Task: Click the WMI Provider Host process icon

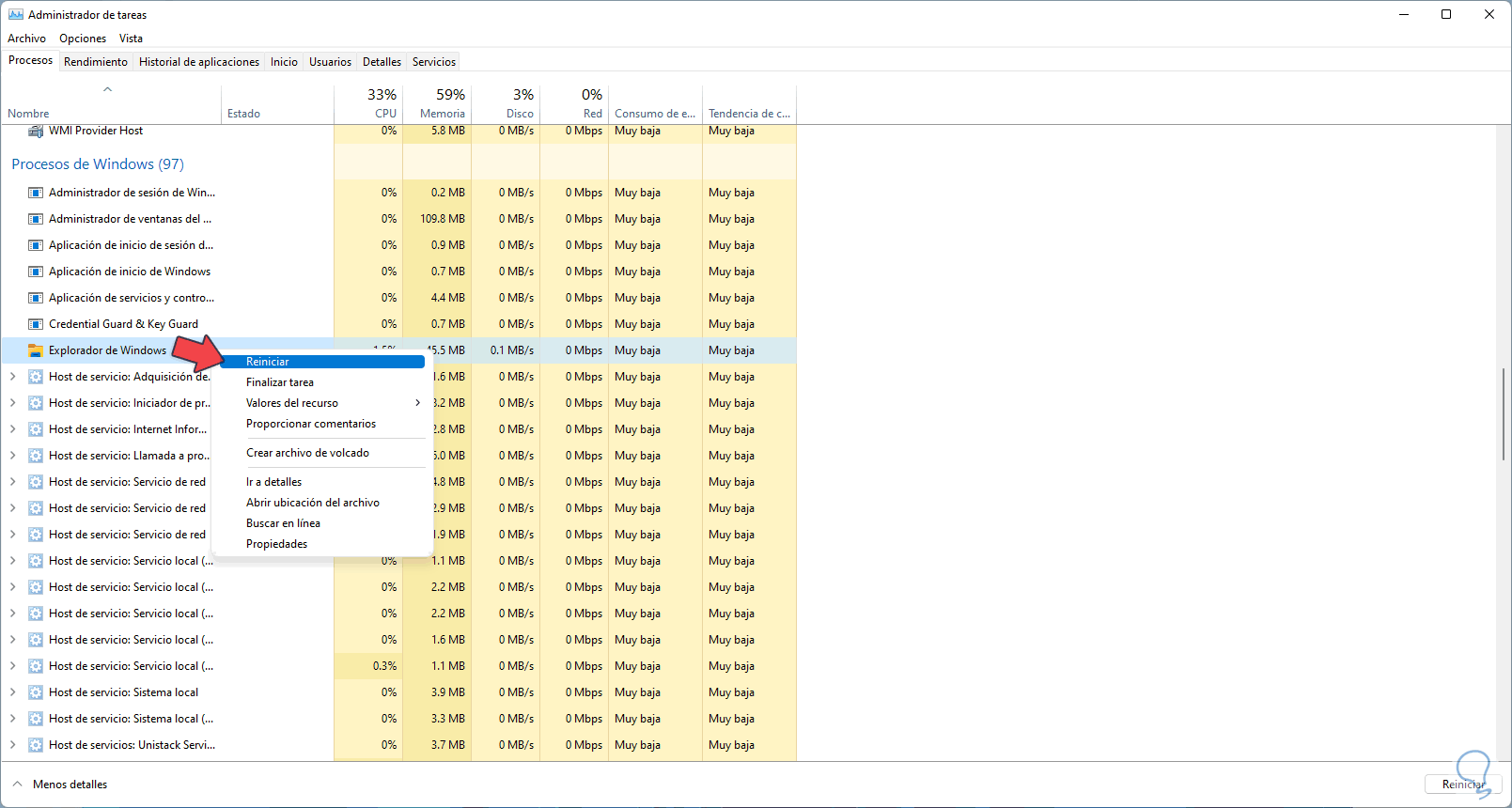Action: coord(36,132)
